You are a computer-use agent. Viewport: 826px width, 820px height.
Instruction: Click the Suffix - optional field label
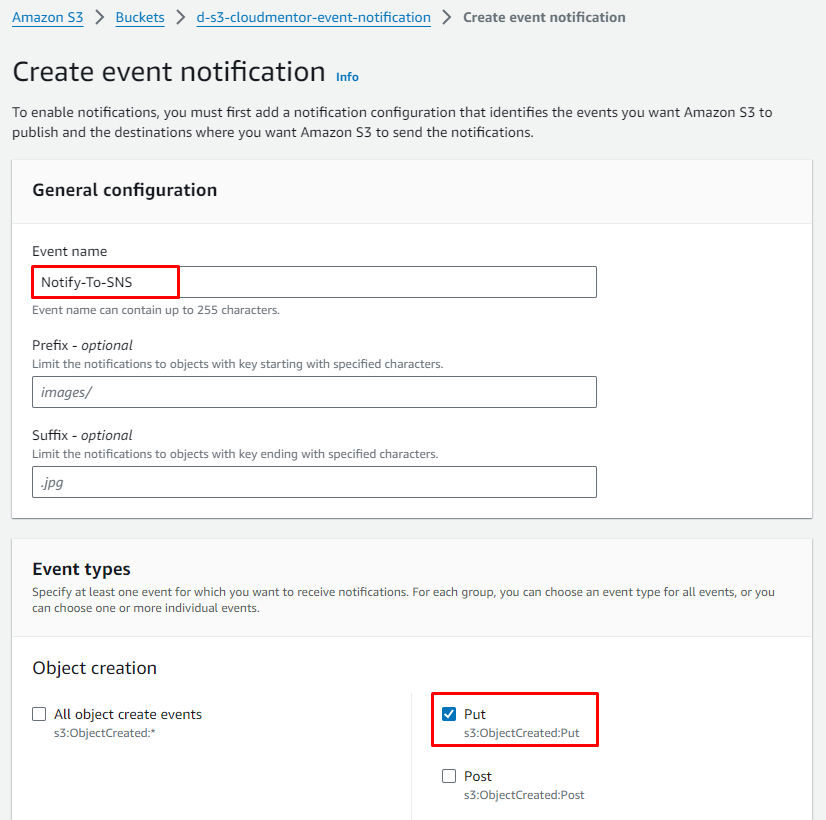(x=82, y=435)
